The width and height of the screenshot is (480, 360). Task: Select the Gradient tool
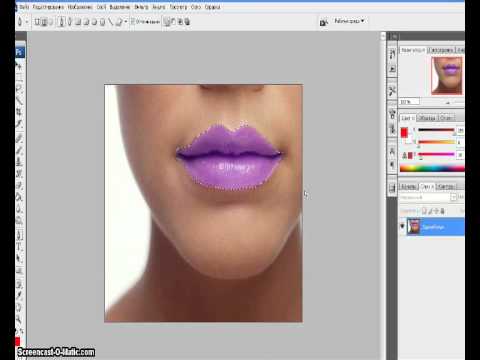(x=19, y=197)
